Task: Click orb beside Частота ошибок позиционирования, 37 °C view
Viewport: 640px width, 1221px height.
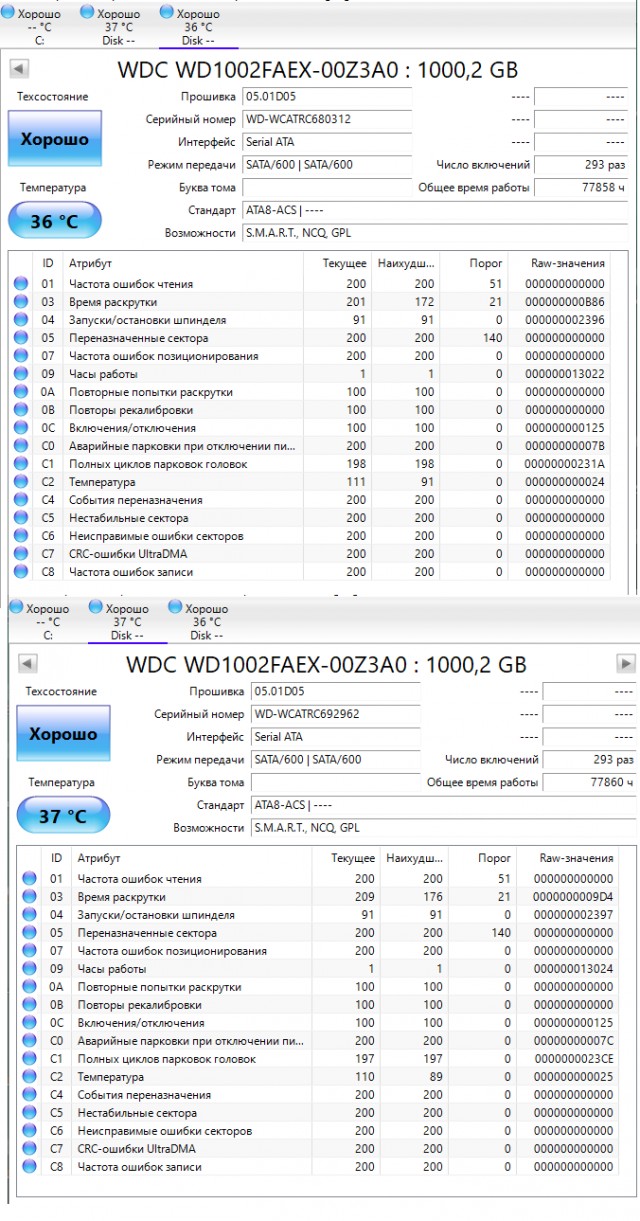Action: click(x=29, y=951)
